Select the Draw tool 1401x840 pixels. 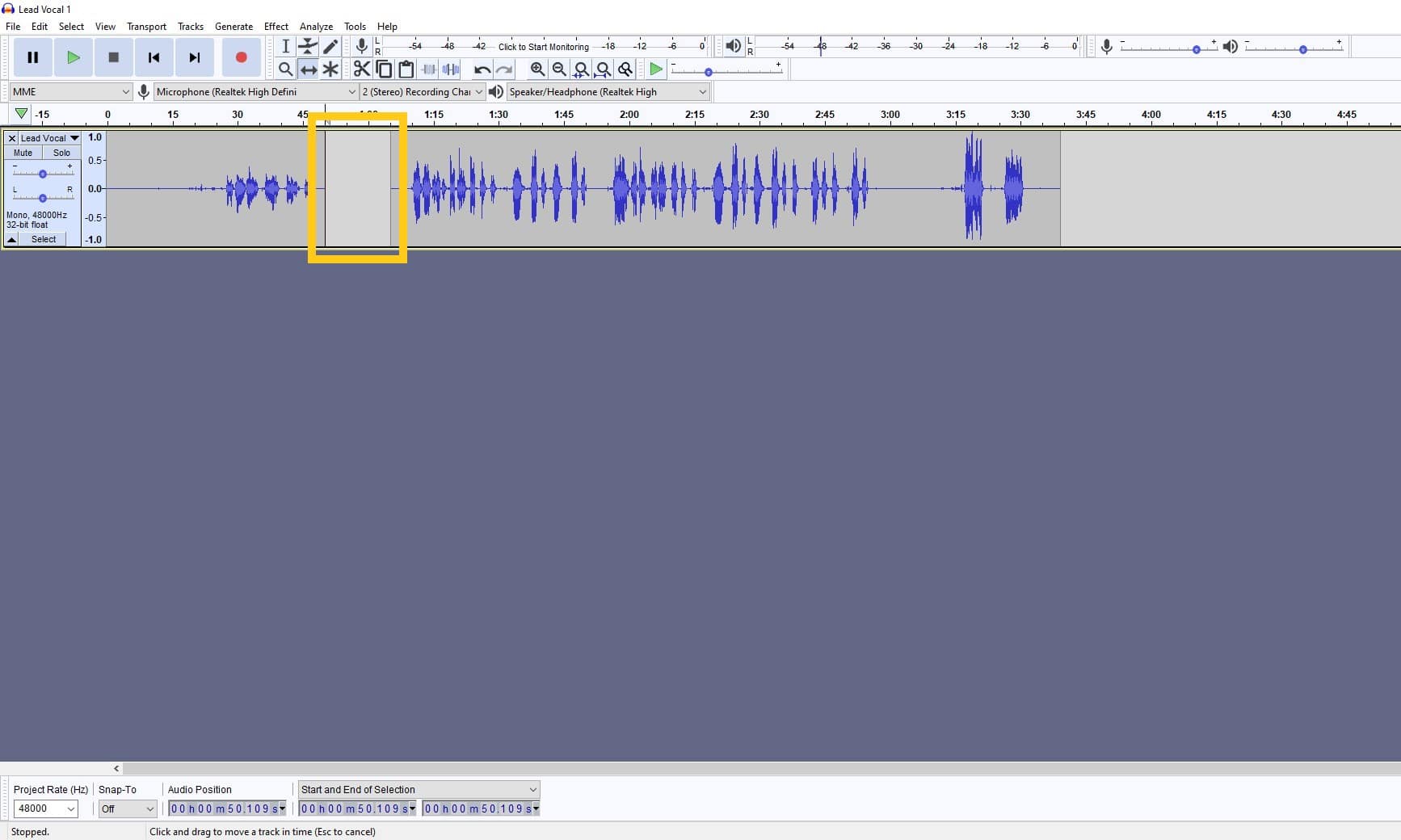(330, 46)
